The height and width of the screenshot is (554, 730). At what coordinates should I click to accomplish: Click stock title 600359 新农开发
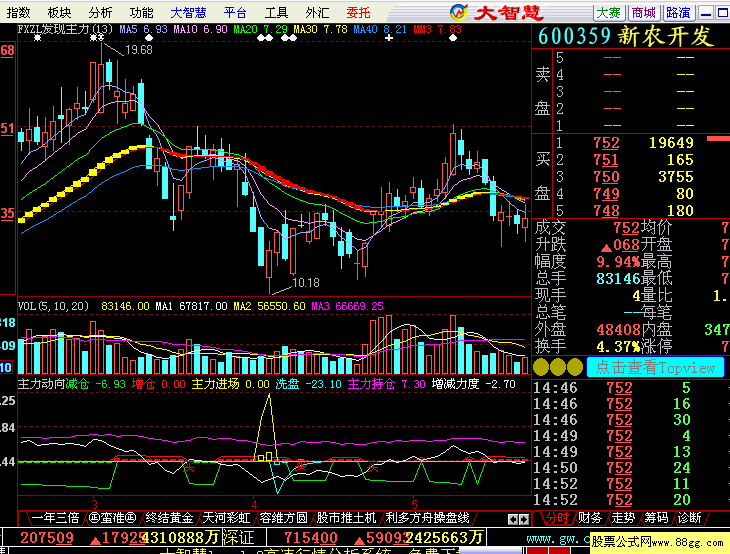tap(626, 36)
